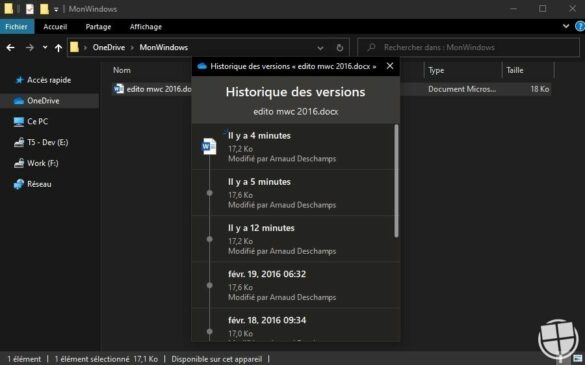This screenshot has height=365, width=585.
Task: Click the OneDrive cloud icon in dialog title
Action: (202, 66)
